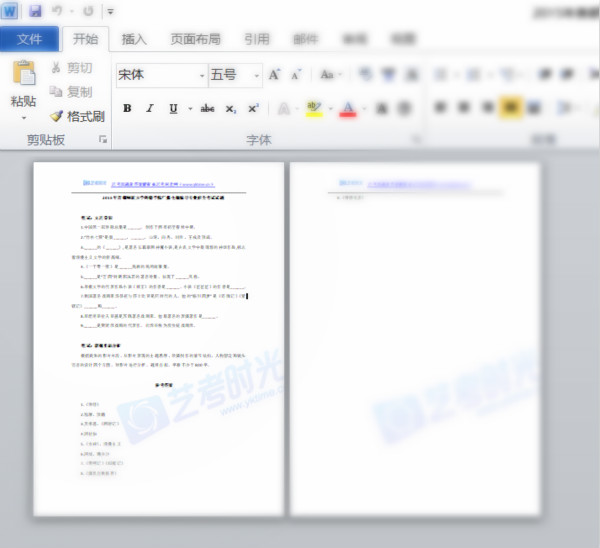Click the Underline U button
Image resolution: width=600 pixels, height=548 pixels.
[173, 108]
